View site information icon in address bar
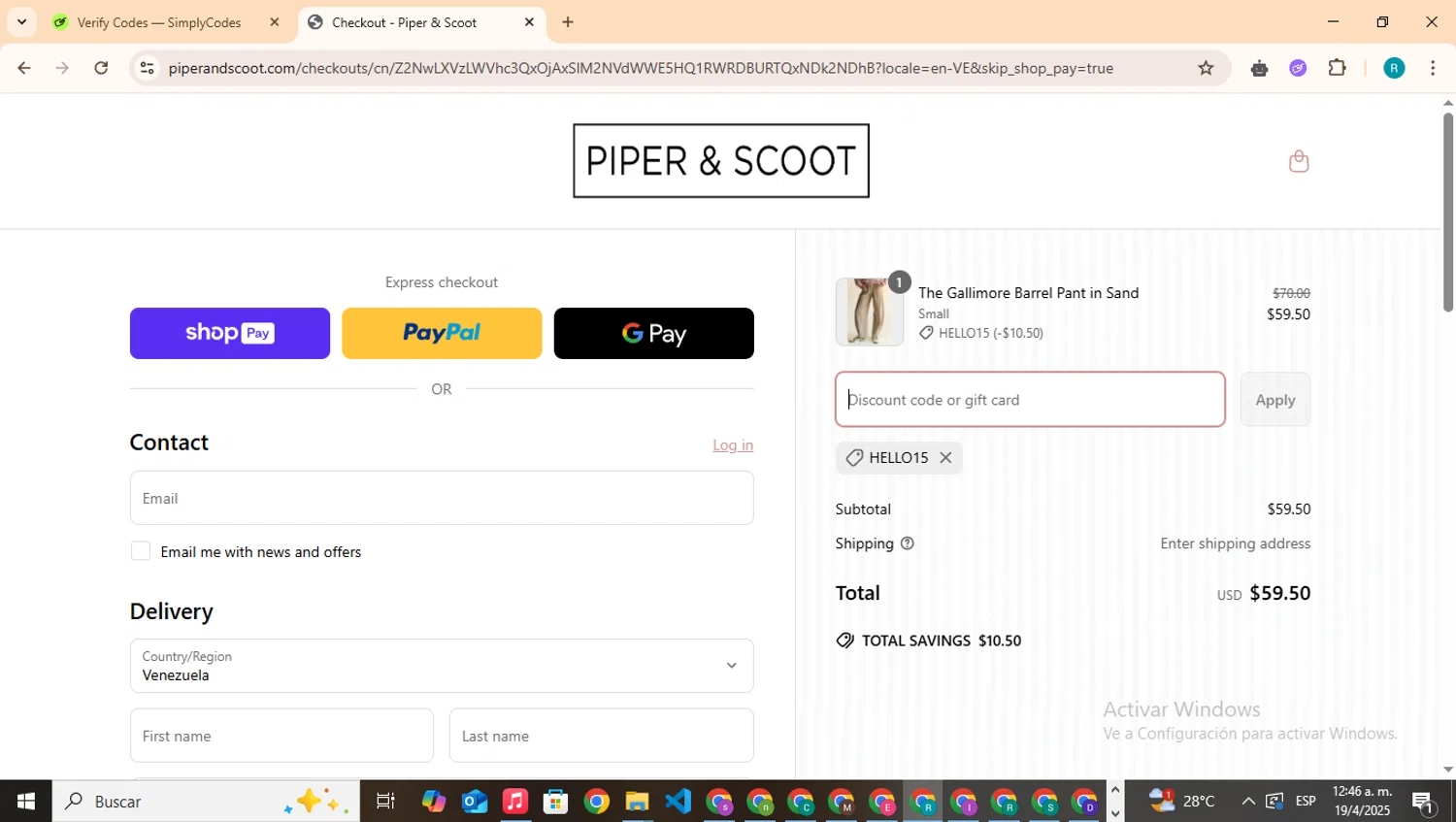Image resolution: width=1456 pixels, height=822 pixels. point(147,68)
